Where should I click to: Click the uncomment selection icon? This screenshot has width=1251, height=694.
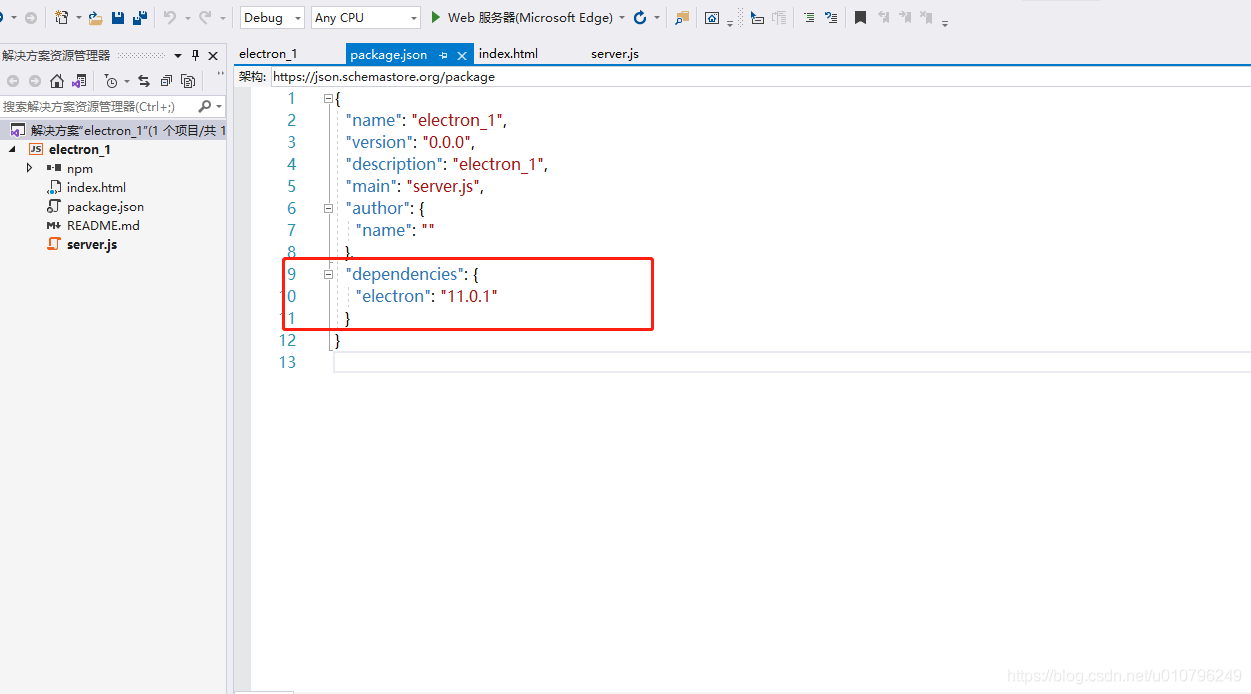click(779, 17)
